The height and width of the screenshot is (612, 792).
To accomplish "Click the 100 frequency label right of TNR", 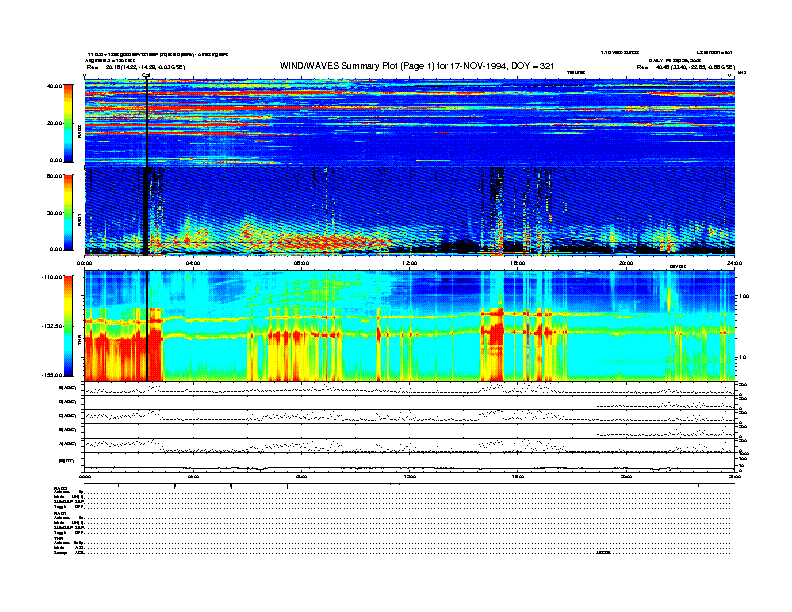I will (744, 296).
